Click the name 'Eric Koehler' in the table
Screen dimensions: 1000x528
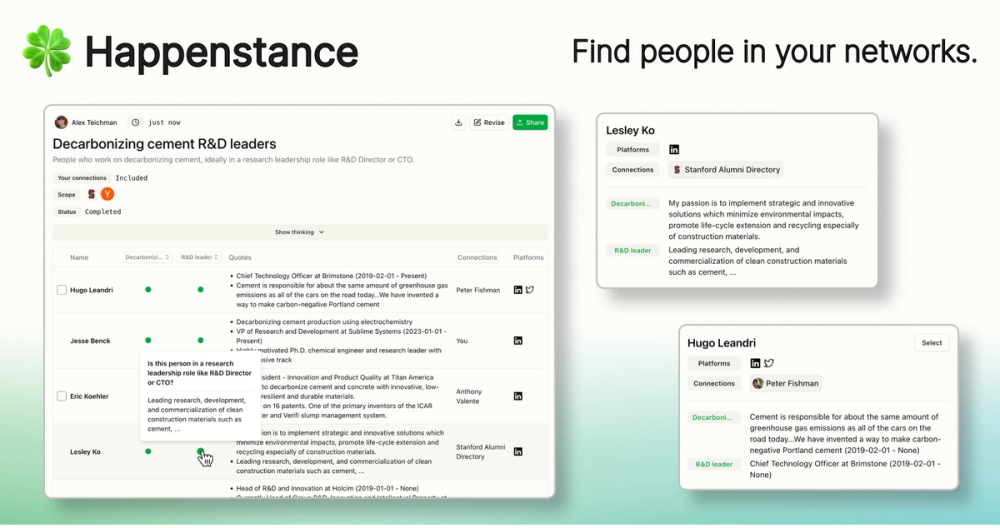click(89, 397)
